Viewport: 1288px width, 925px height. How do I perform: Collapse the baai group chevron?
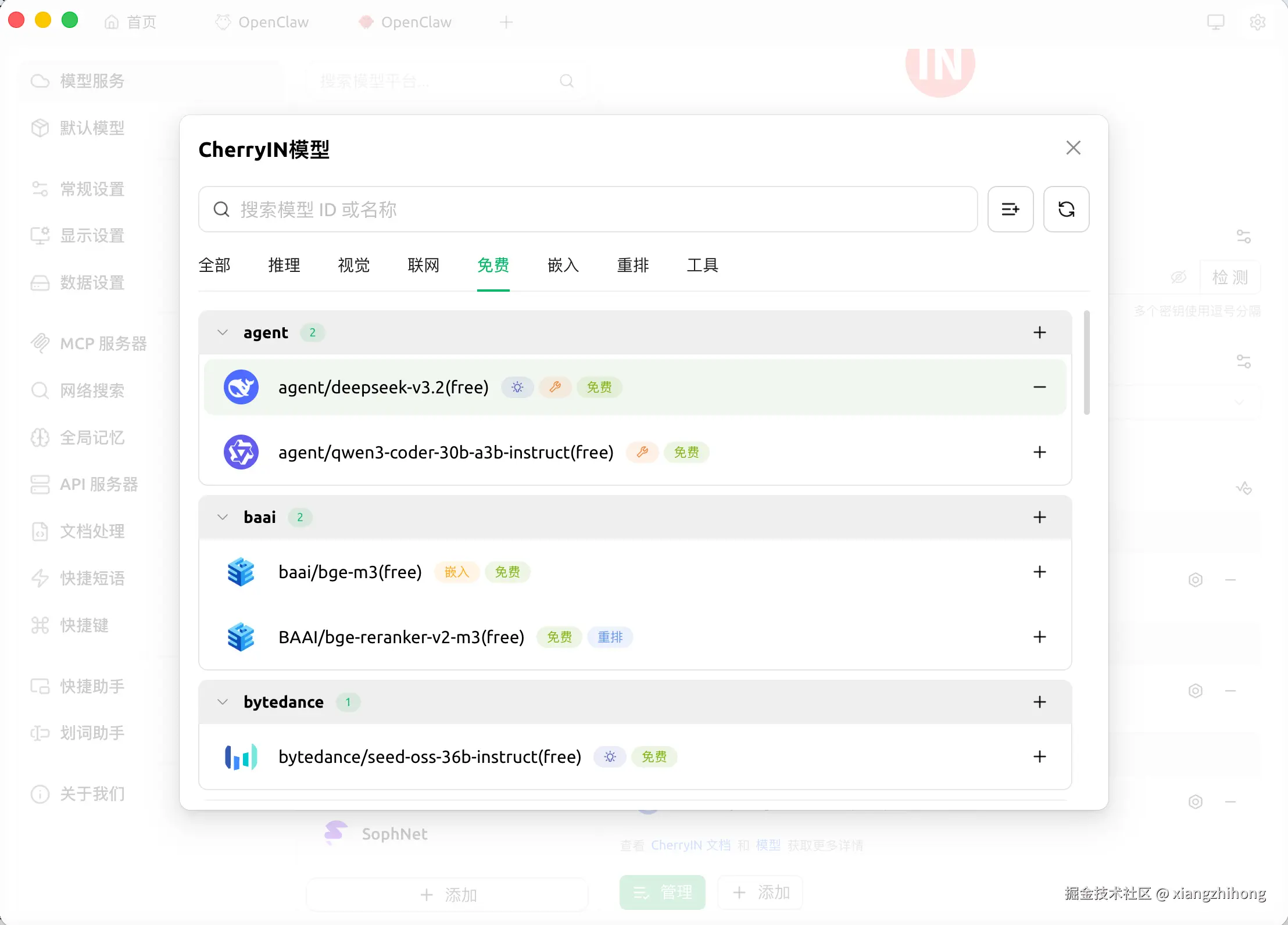(222, 517)
